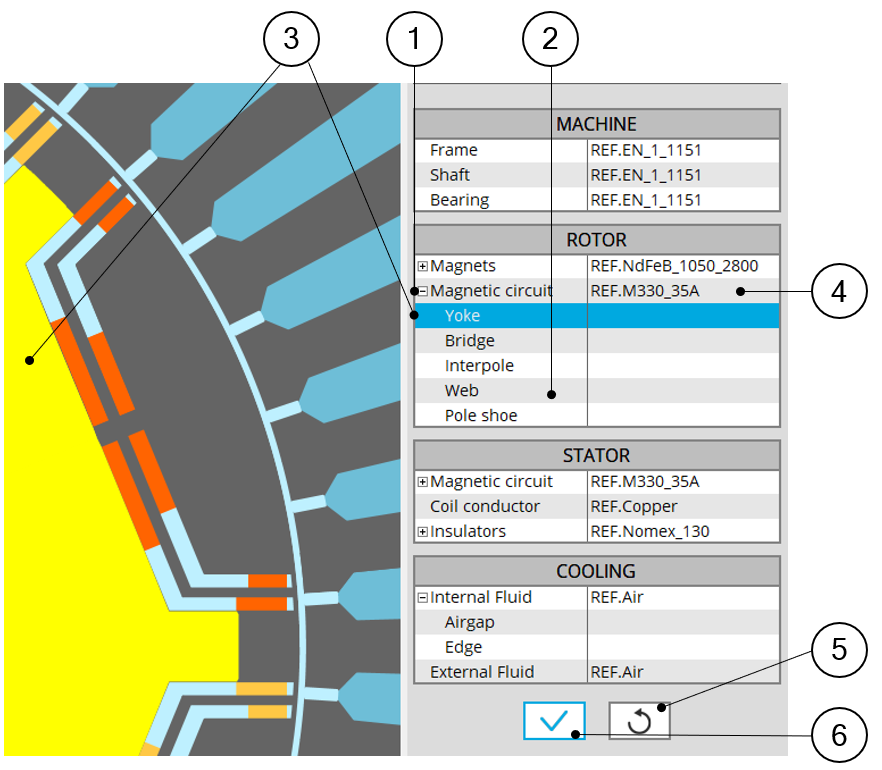882x770 pixels.
Task: Collapse the rotor Magnetic circuit row
Action: (423, 292)
